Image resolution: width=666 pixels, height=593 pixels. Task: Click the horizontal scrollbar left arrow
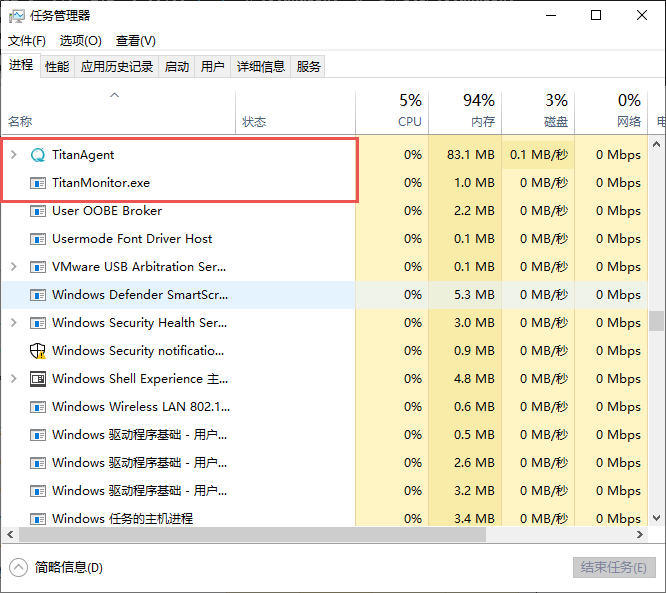(11, 535)
